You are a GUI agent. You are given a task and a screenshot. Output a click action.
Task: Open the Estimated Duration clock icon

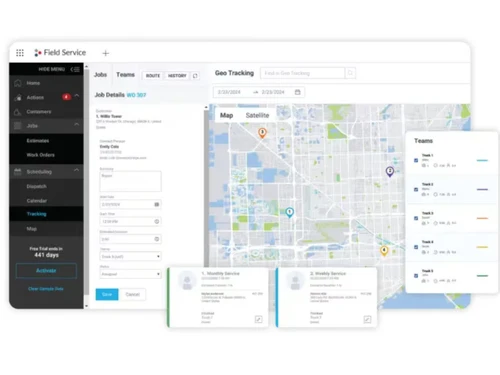coord(157,239)
